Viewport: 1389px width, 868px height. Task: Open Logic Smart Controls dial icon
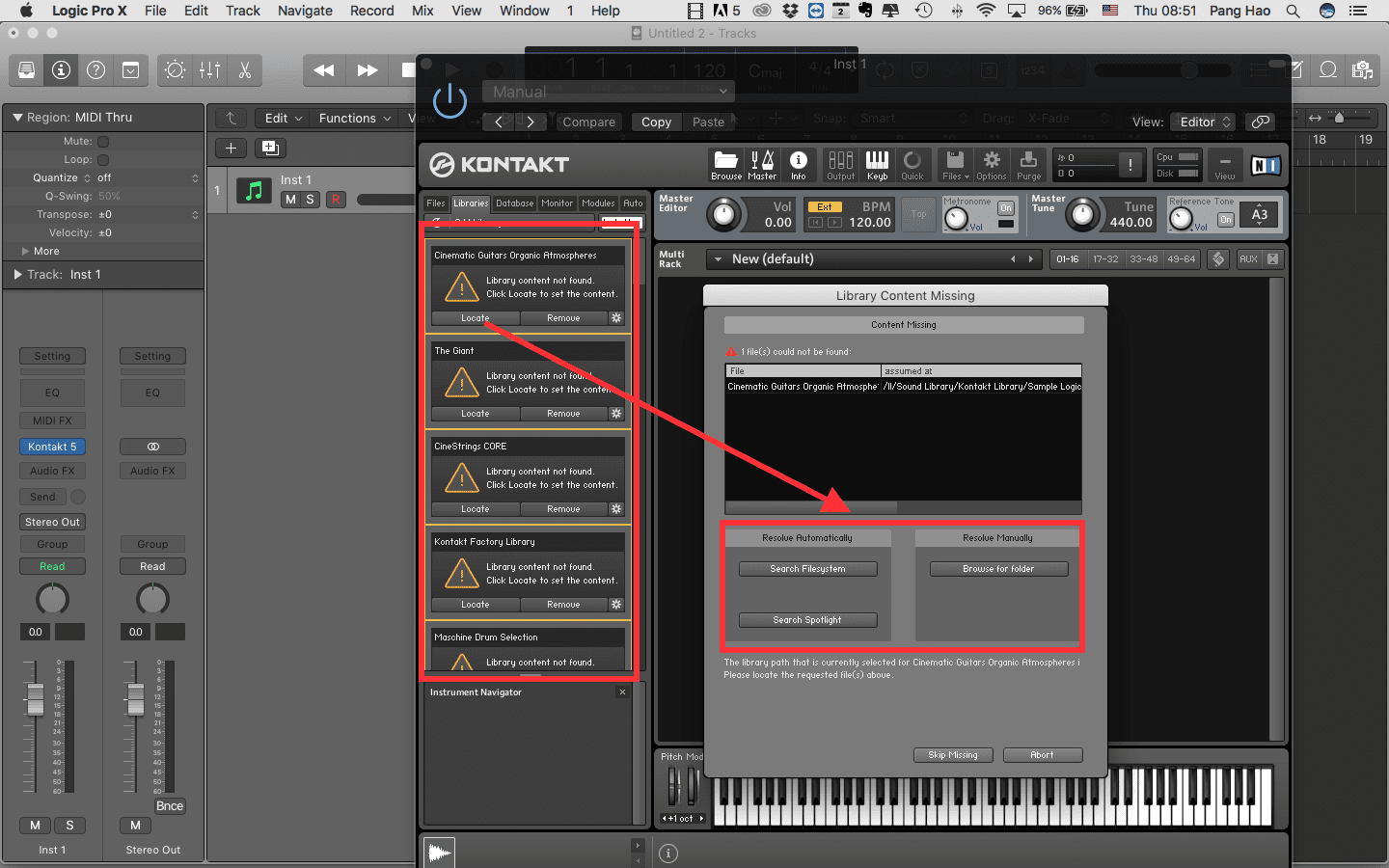[x=175, y=70]
